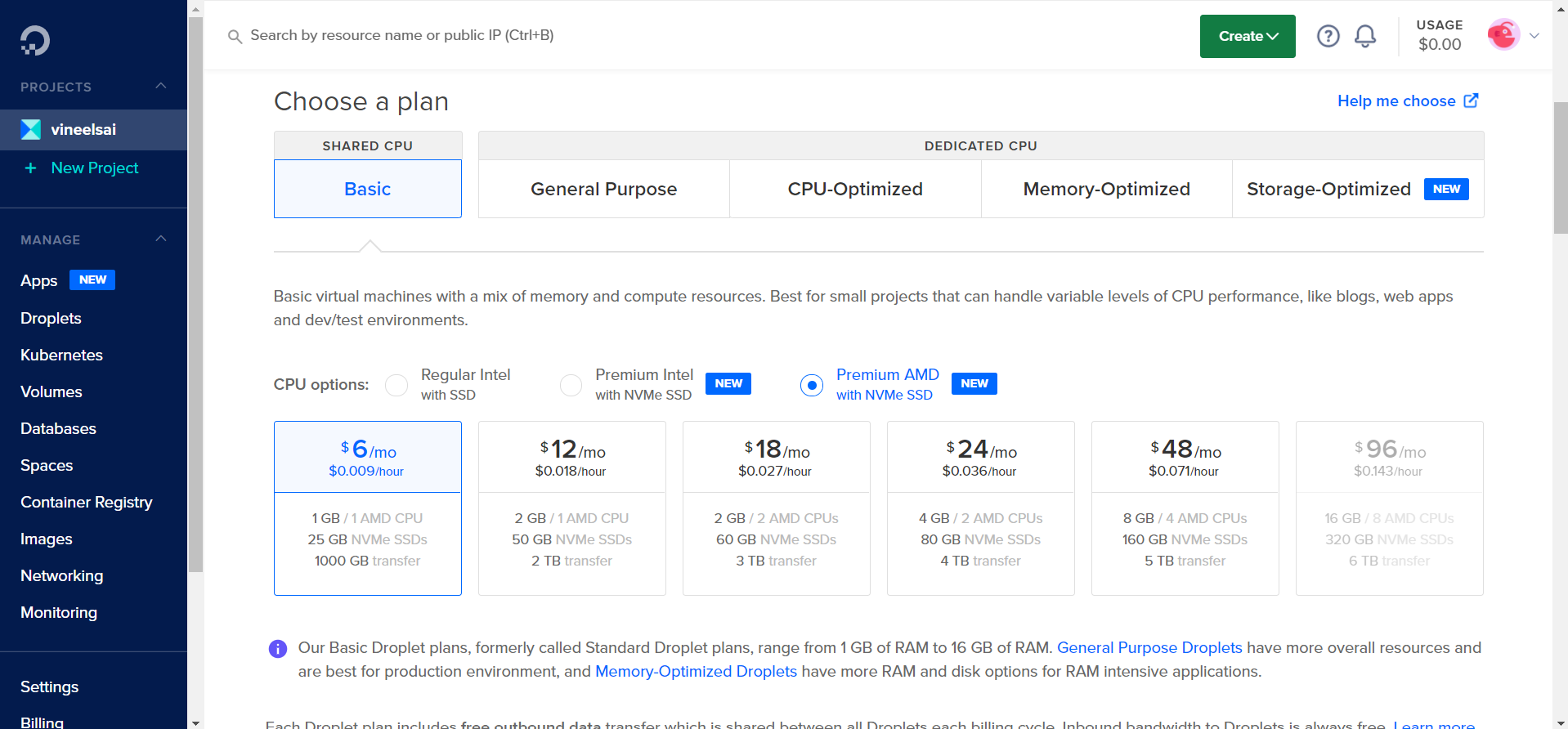Collapse the Projects sidebar section
The image size is (1568, 729).
[x=161, y=86]
